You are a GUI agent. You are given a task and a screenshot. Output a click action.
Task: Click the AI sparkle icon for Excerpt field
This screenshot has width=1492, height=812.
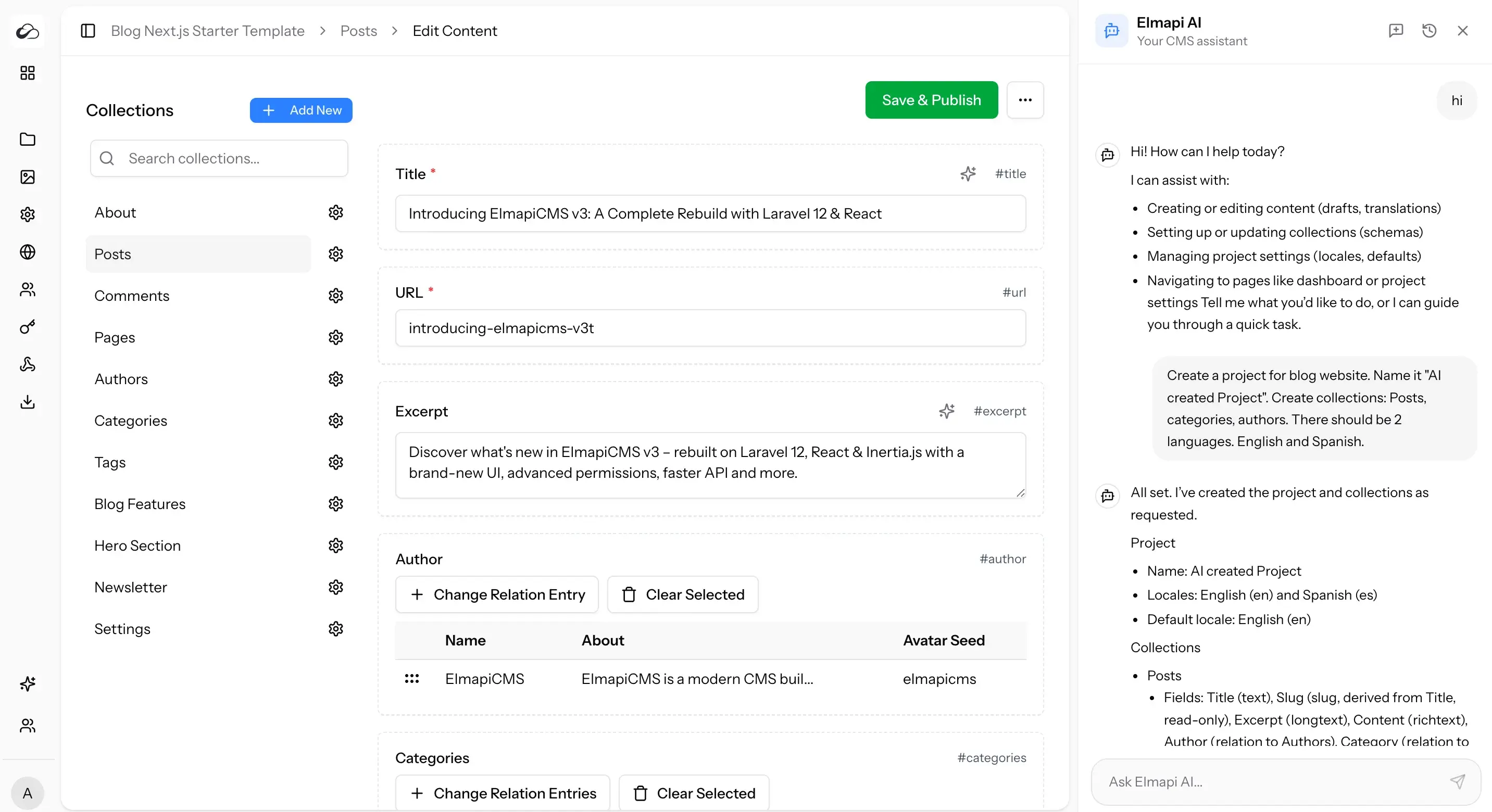pyautogui.click(x=947, y=412)
